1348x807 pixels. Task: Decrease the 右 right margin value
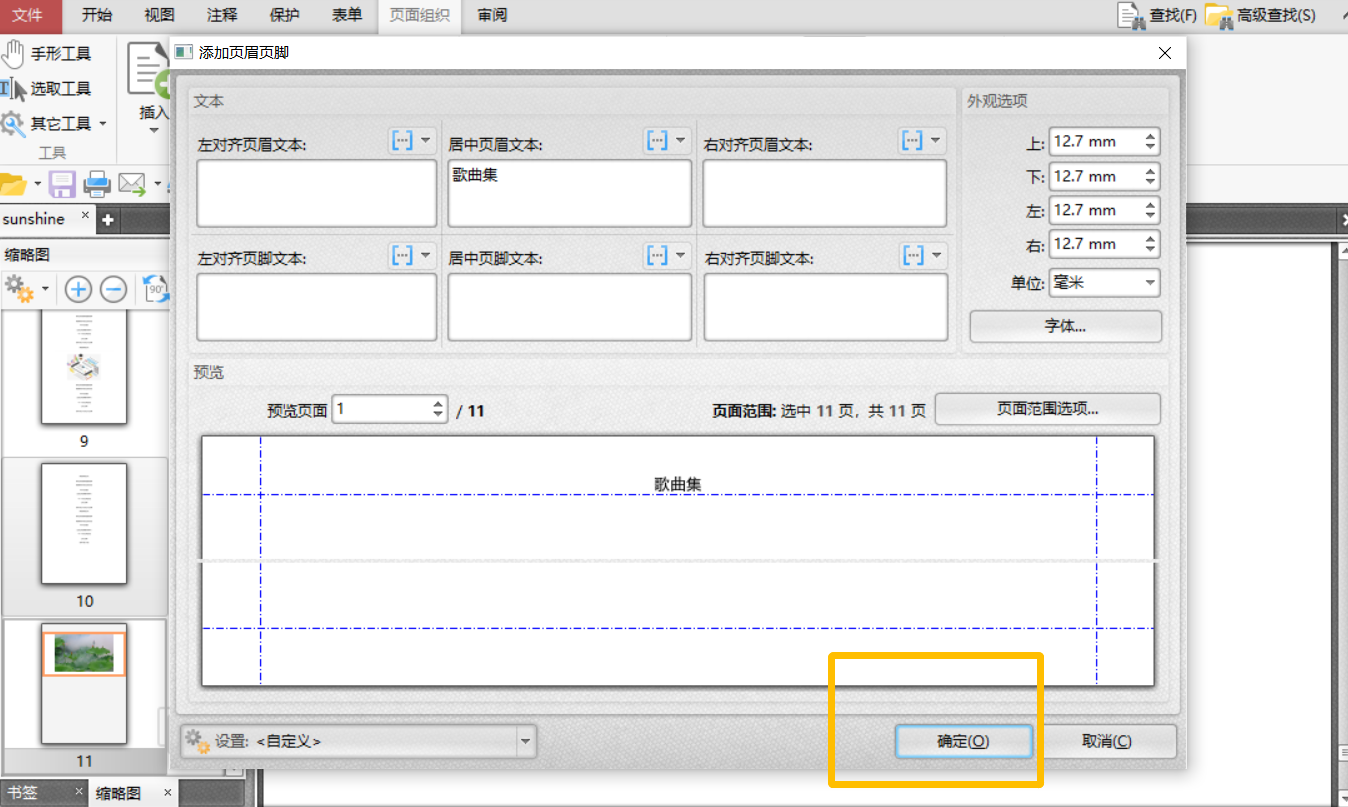coord(1151,250)
